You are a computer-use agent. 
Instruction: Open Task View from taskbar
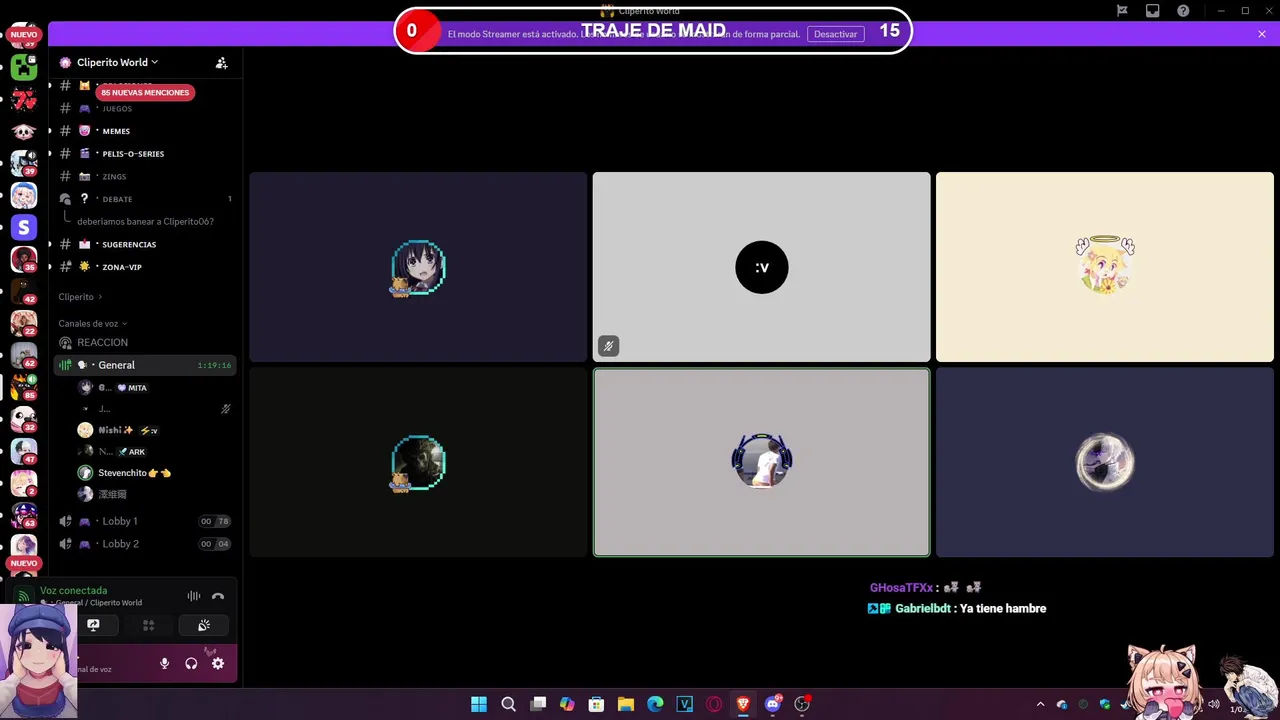pyautogui.click(x=538, y=704)
